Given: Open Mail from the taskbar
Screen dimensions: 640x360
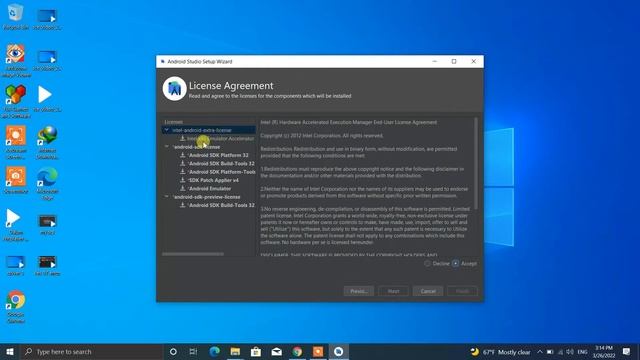Looking at the screenshot, I should point(277,351).
